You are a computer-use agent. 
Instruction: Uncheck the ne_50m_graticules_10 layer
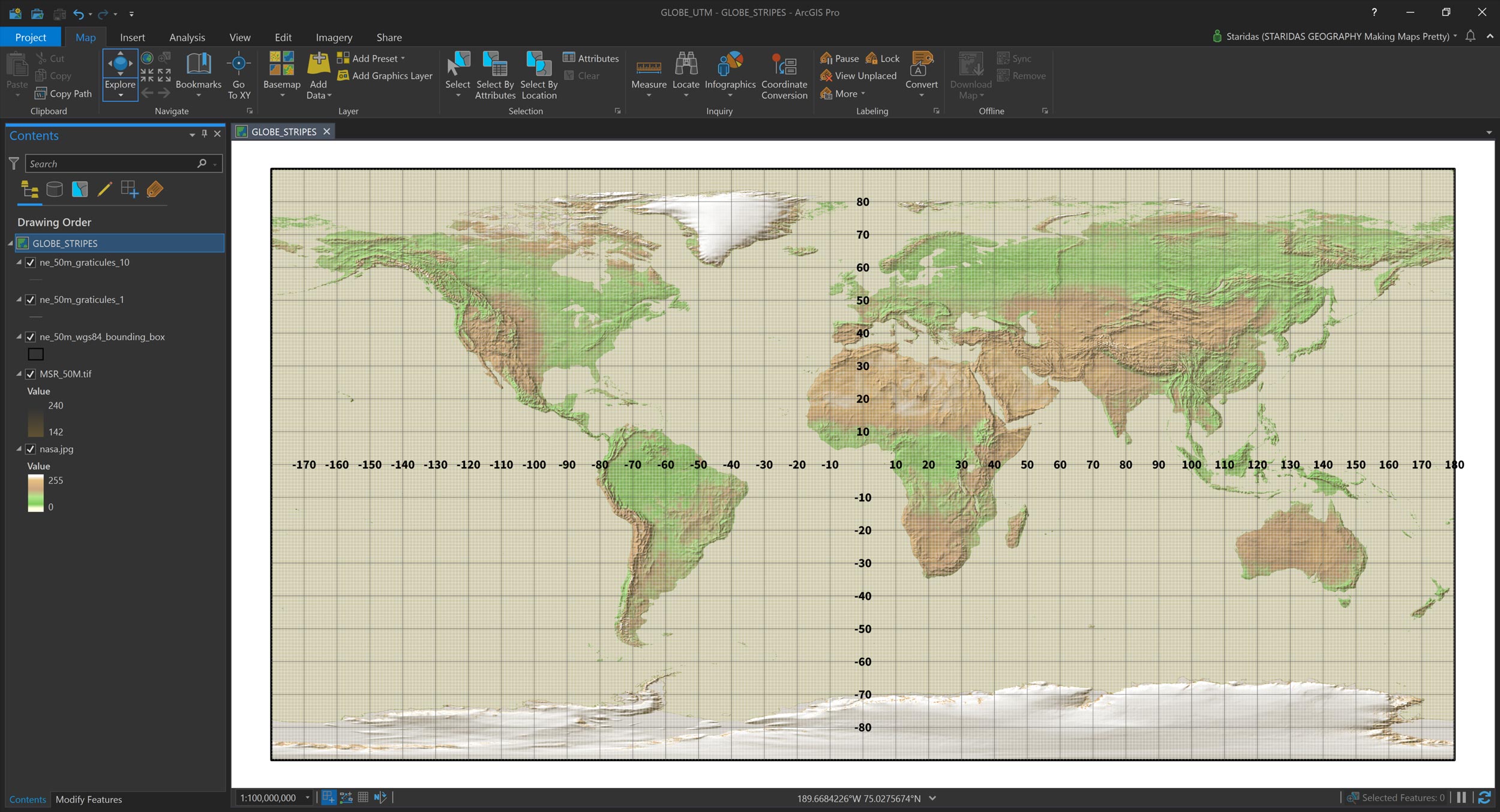tap(31, 263)
